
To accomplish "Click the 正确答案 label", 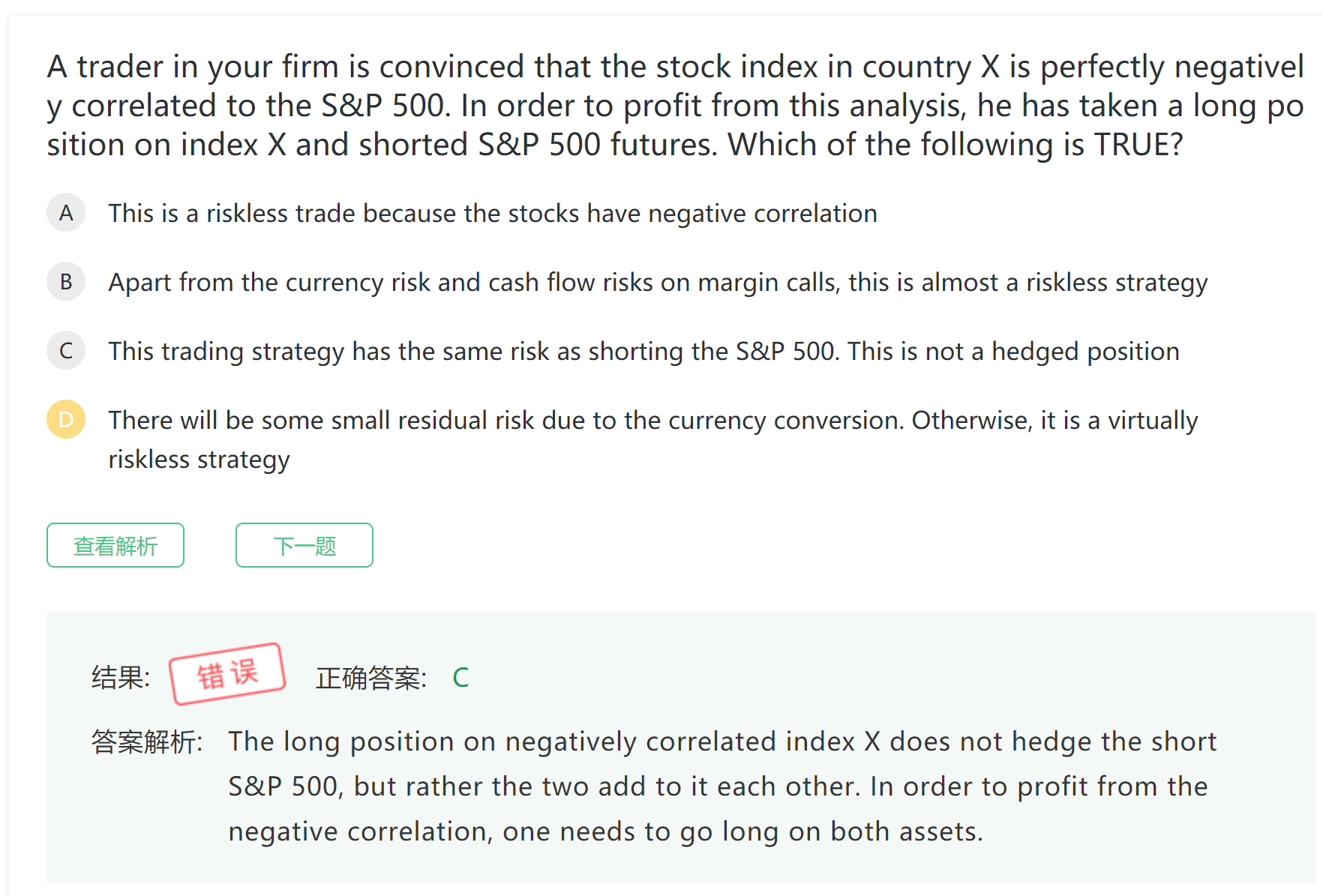I will coord(370,678).
